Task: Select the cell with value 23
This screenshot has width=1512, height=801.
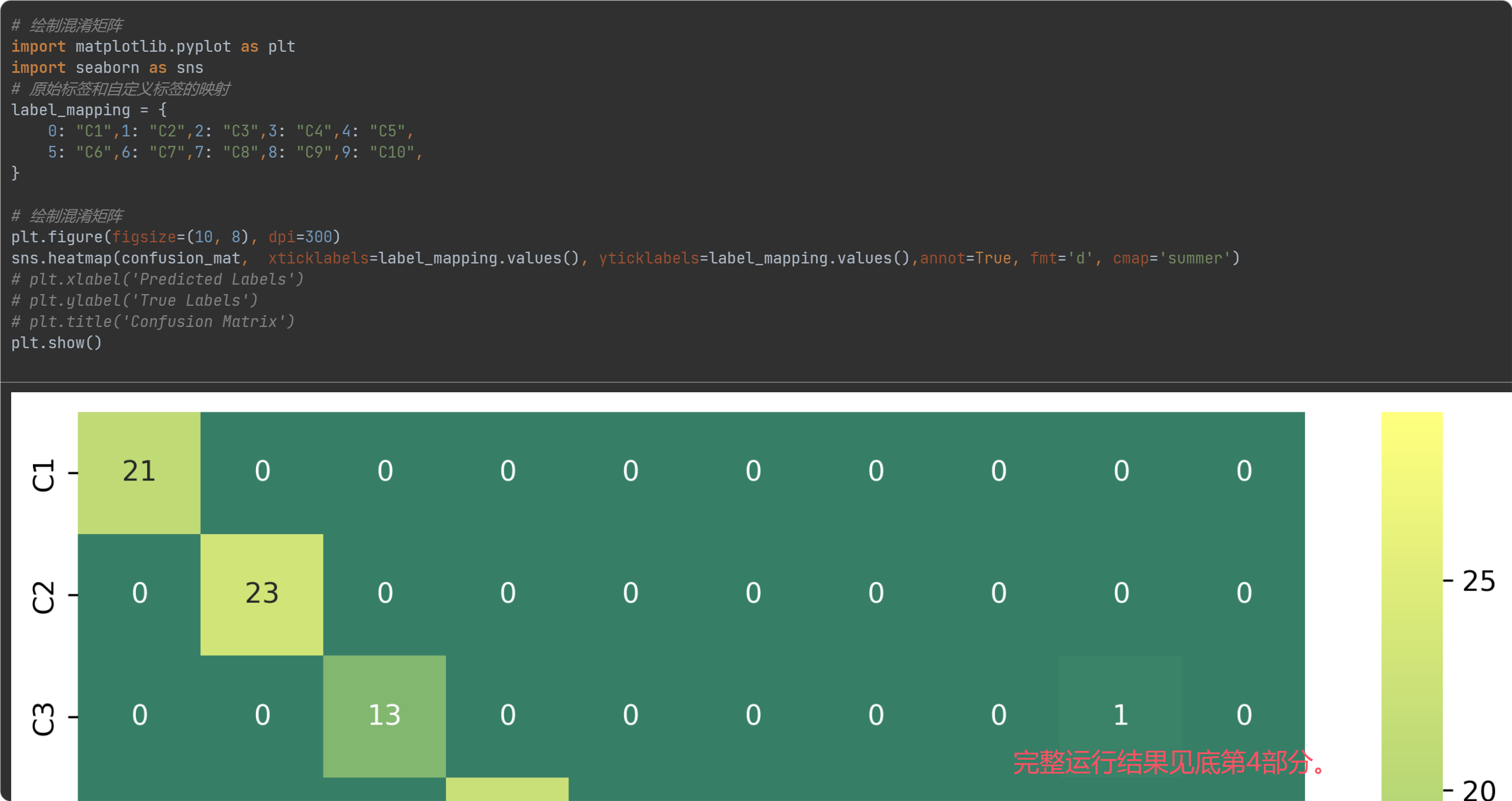Action: point(262,593)
